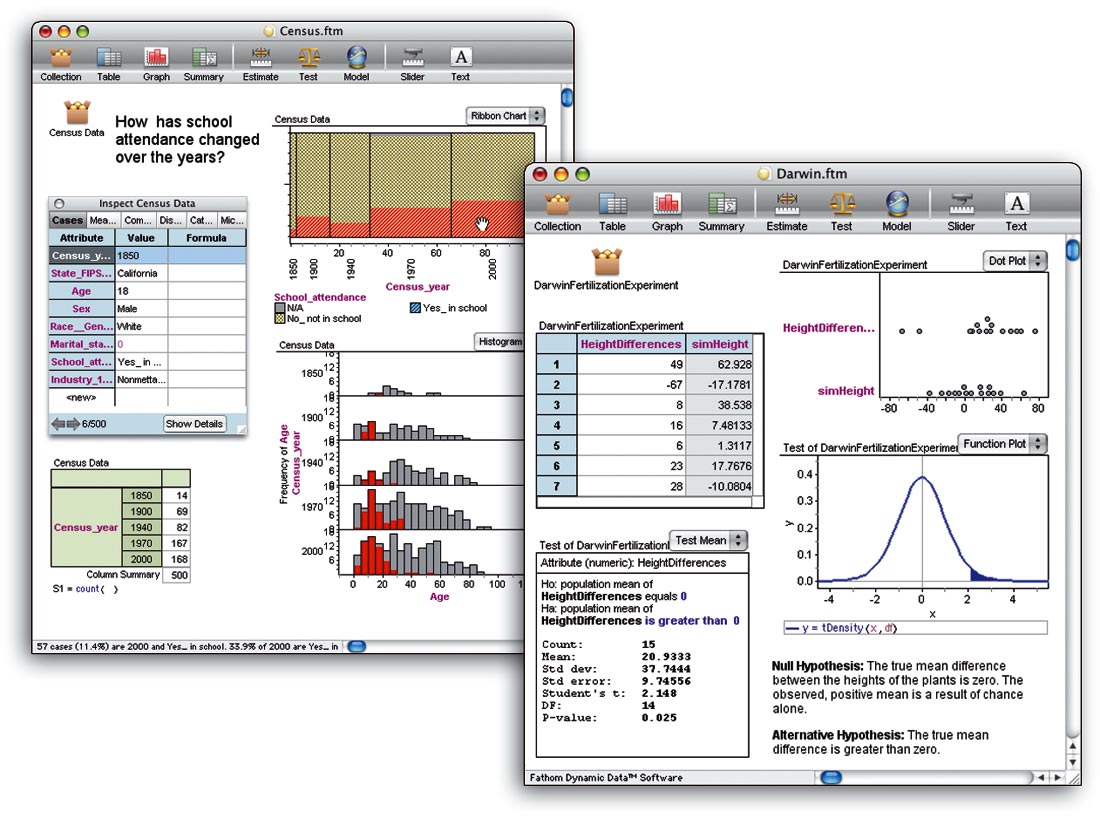This screenshot has height=825, width=1100.
Task: Click the tDensity function formula field
Action: [x=914, y=627]
